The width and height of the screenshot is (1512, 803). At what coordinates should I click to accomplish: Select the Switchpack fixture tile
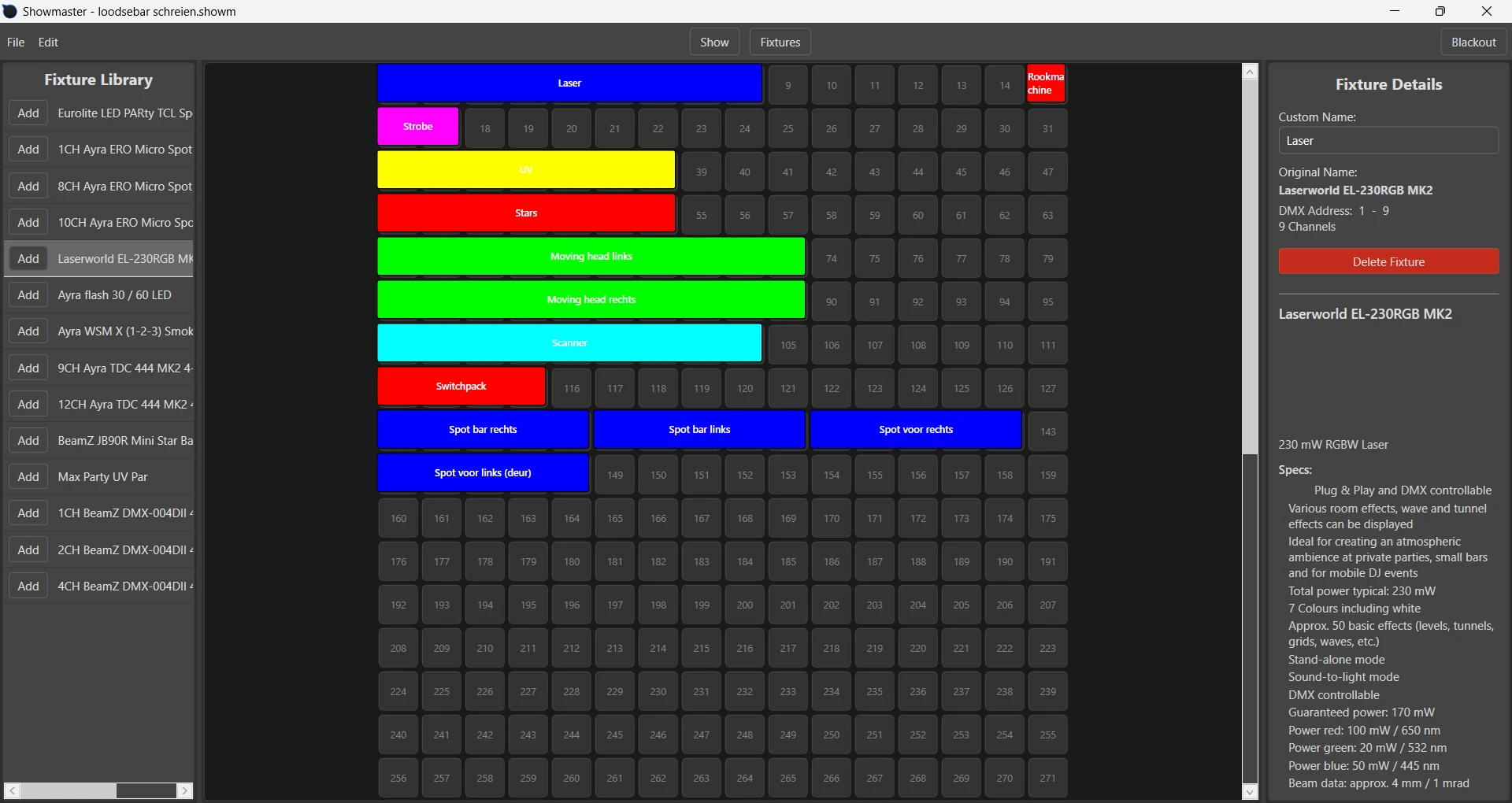[x=461, y=386]
